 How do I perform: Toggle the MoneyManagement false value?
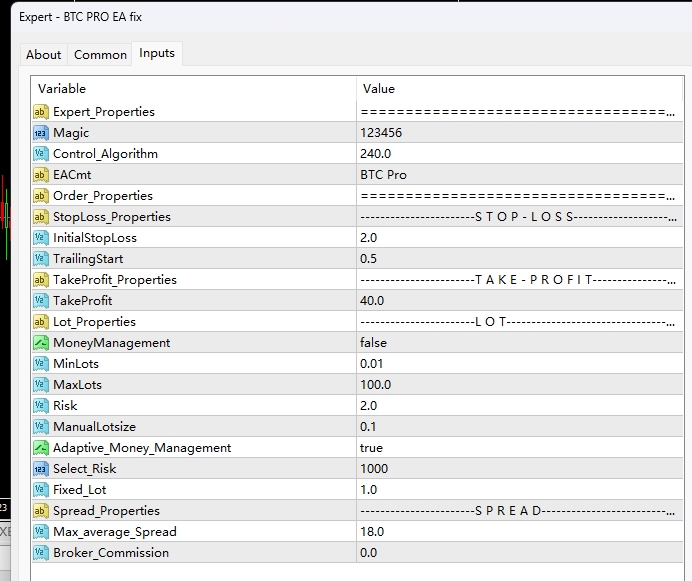tap(373, 343)
